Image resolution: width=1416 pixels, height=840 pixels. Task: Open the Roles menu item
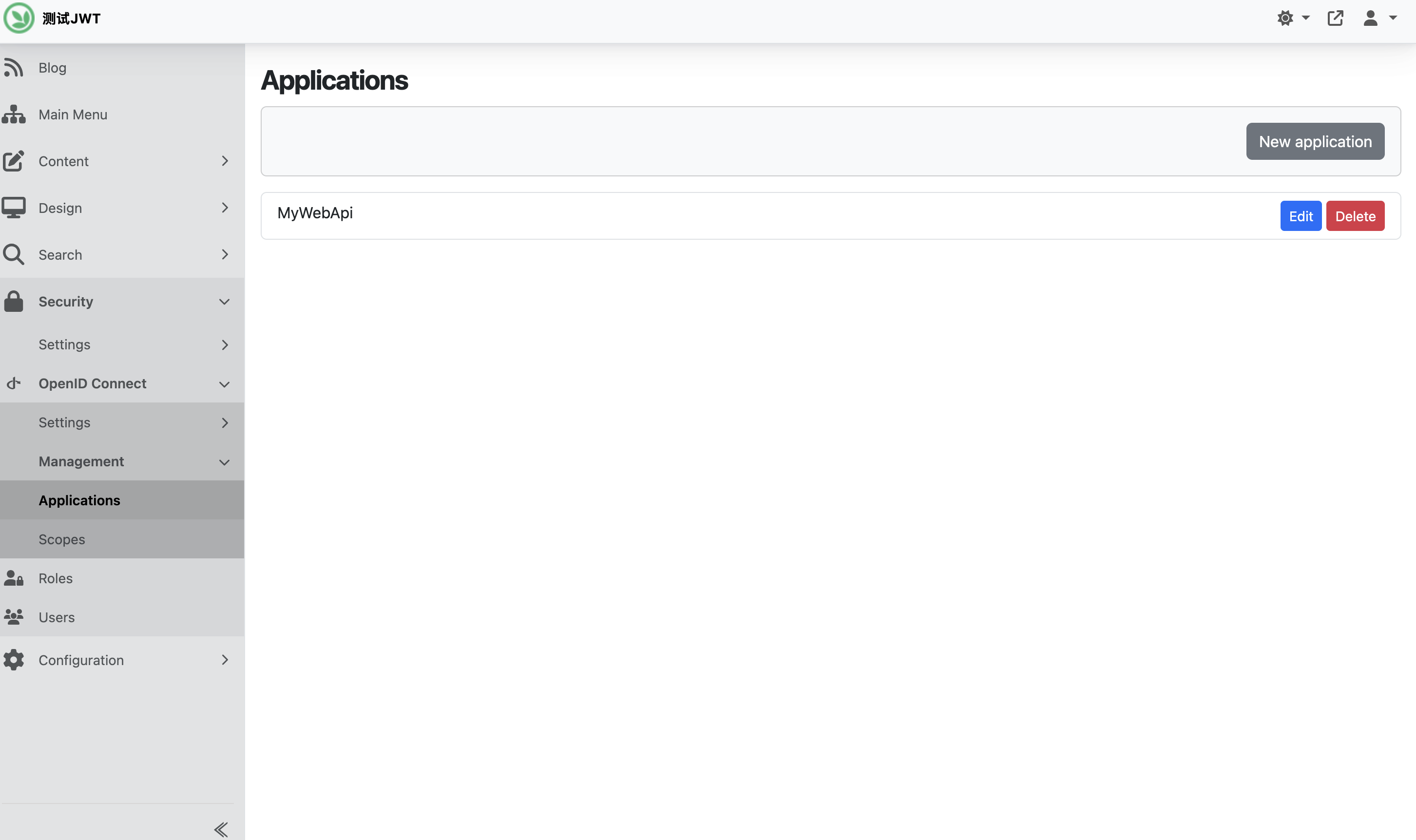122,578
